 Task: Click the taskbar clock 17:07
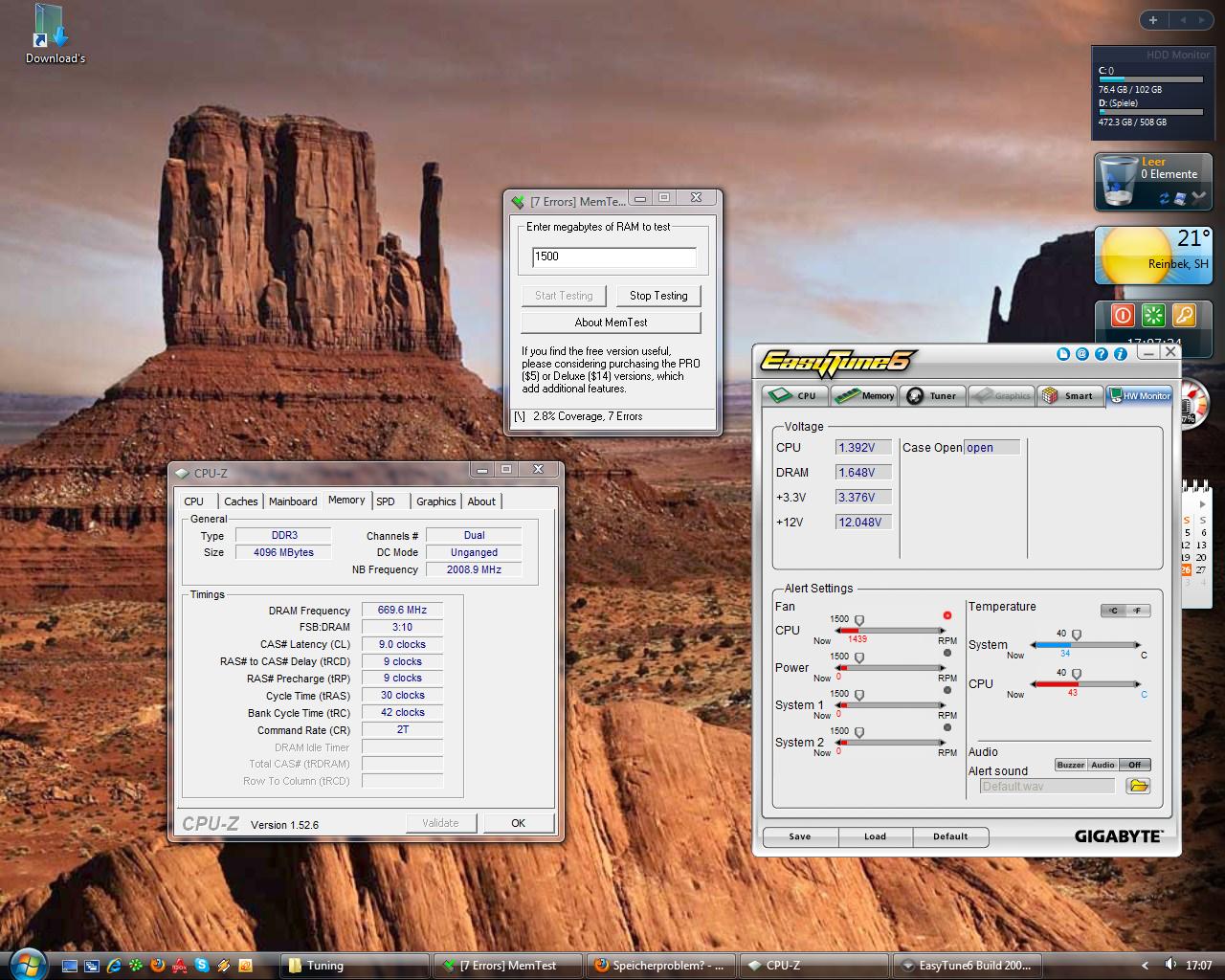point(1198,966)
